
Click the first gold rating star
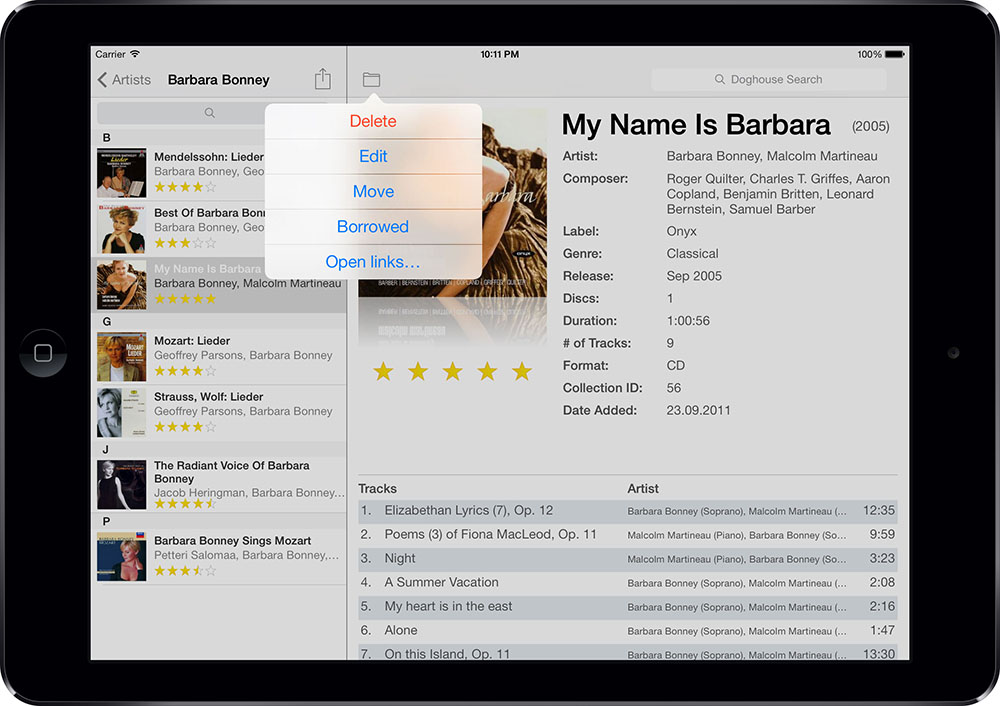pos(383,372)
